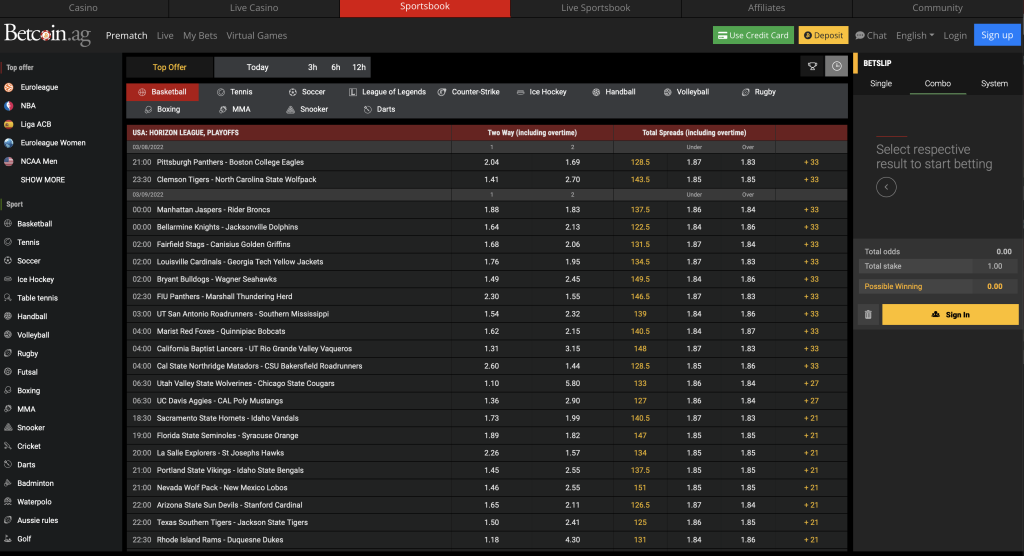Select the Counter-Strike chip

[468, 92]
